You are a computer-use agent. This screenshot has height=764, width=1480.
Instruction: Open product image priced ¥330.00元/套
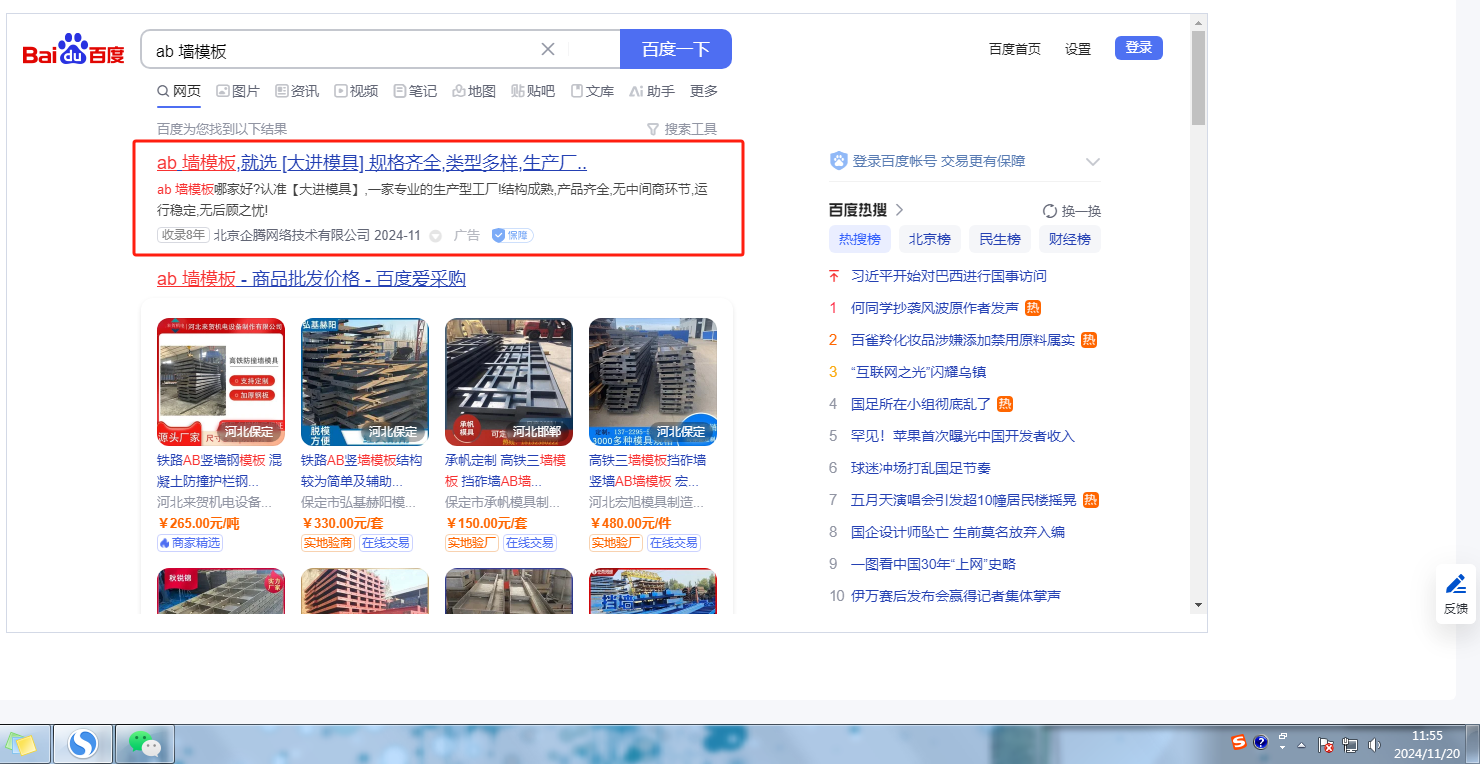(x=365, y=382)
